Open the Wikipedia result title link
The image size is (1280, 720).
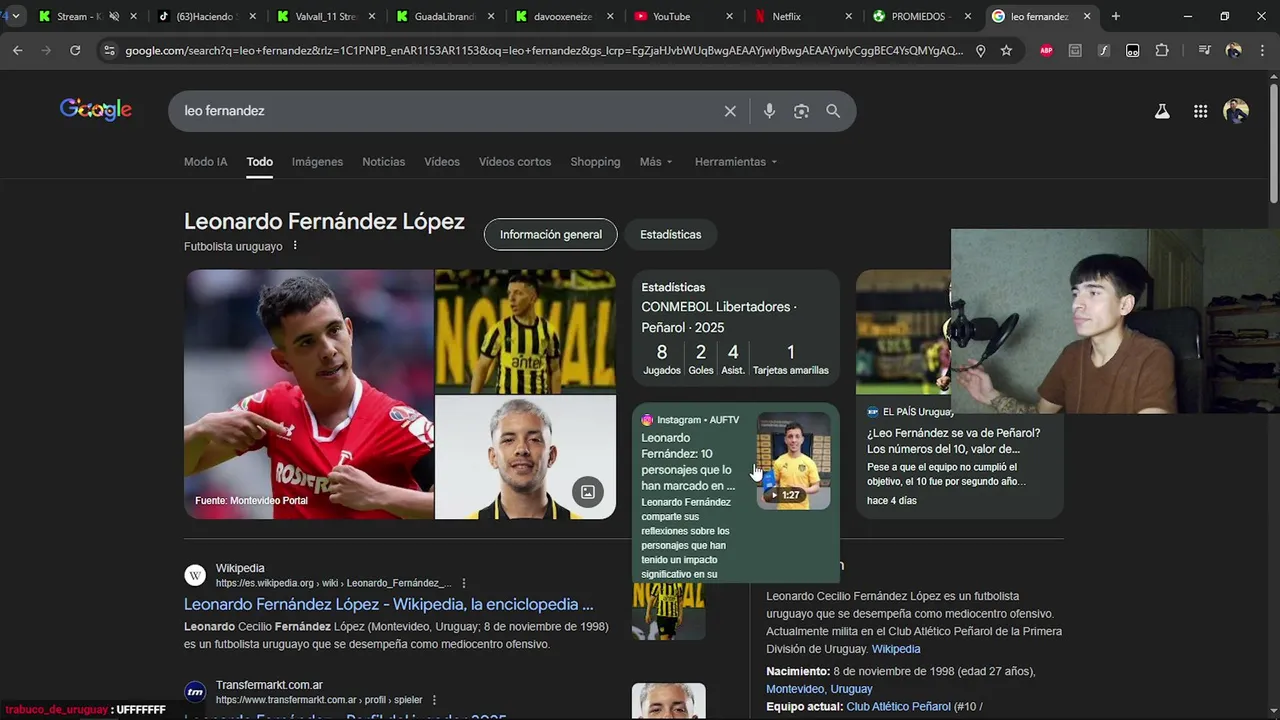pos(388,604)
